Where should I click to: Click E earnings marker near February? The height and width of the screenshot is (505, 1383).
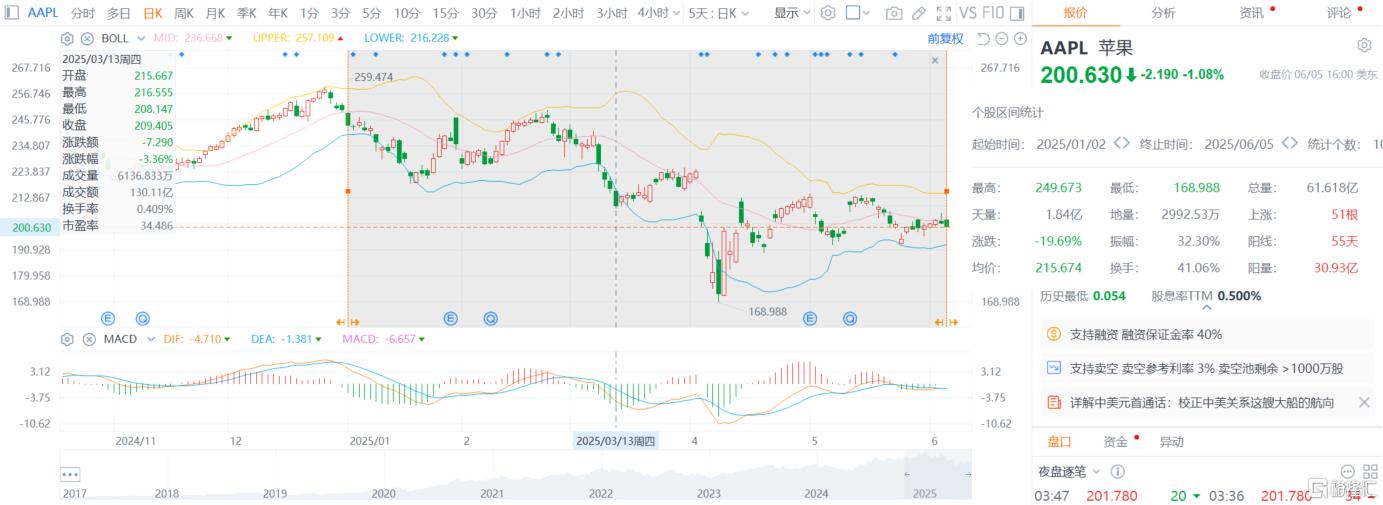451,318
